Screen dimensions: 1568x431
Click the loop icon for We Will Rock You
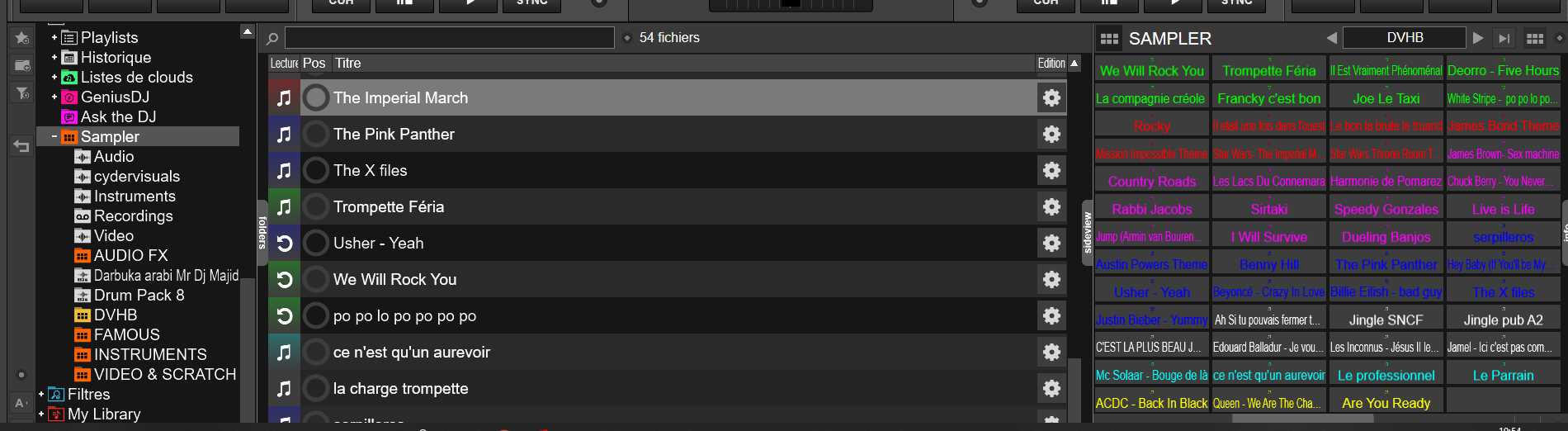pos(284,279)
